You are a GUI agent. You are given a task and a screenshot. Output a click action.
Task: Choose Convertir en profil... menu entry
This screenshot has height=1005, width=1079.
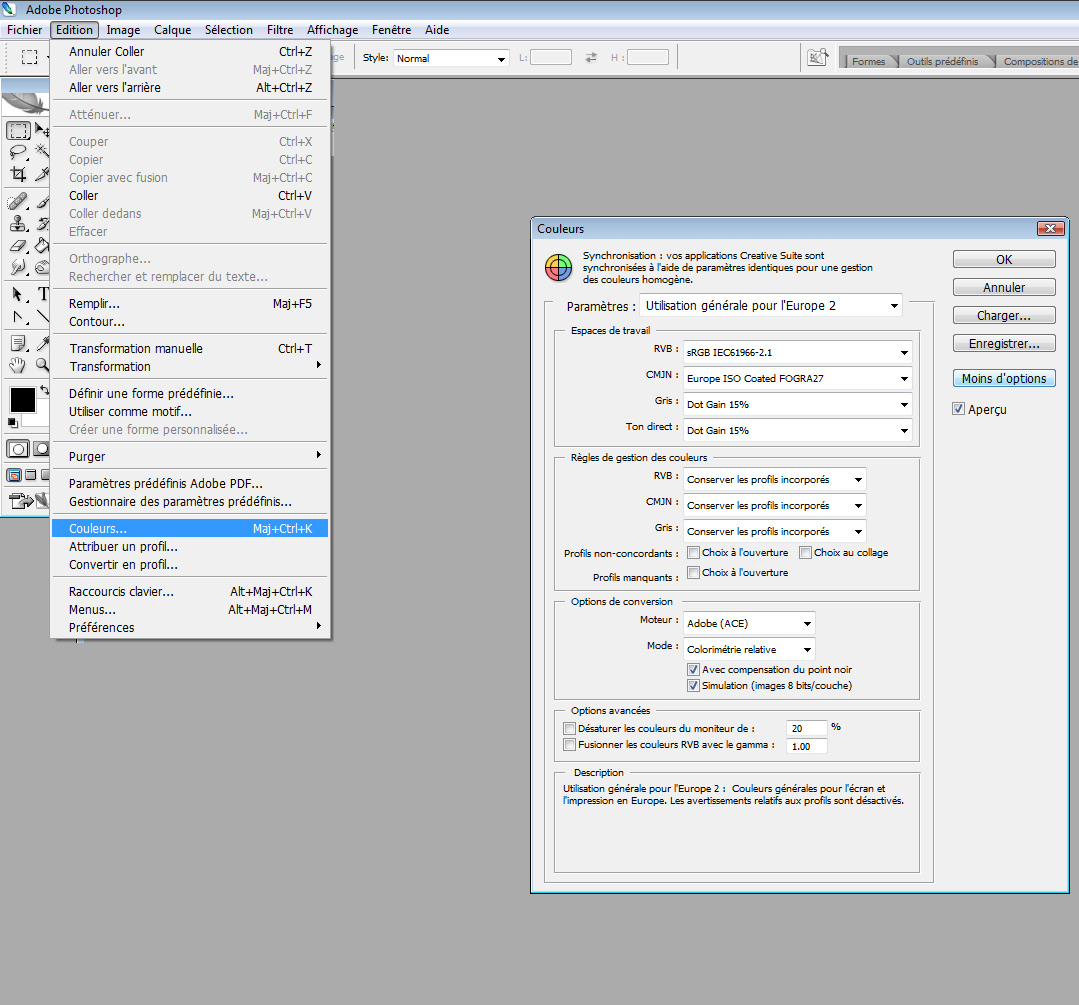(190, 564)
